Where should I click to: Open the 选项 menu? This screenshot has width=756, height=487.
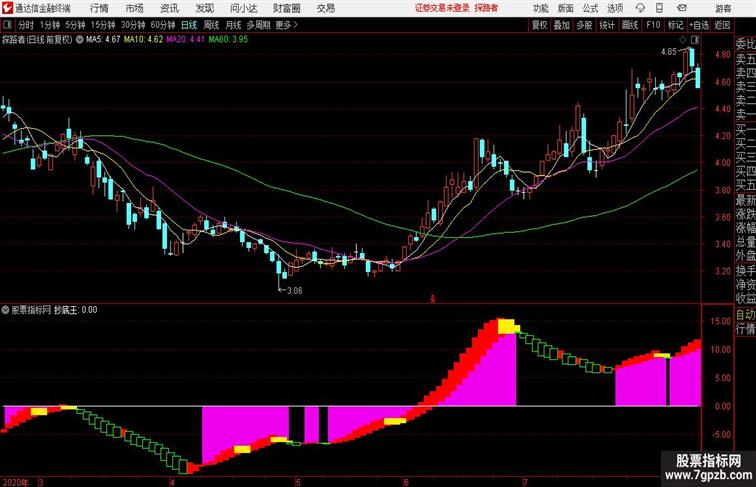point(615,8)
